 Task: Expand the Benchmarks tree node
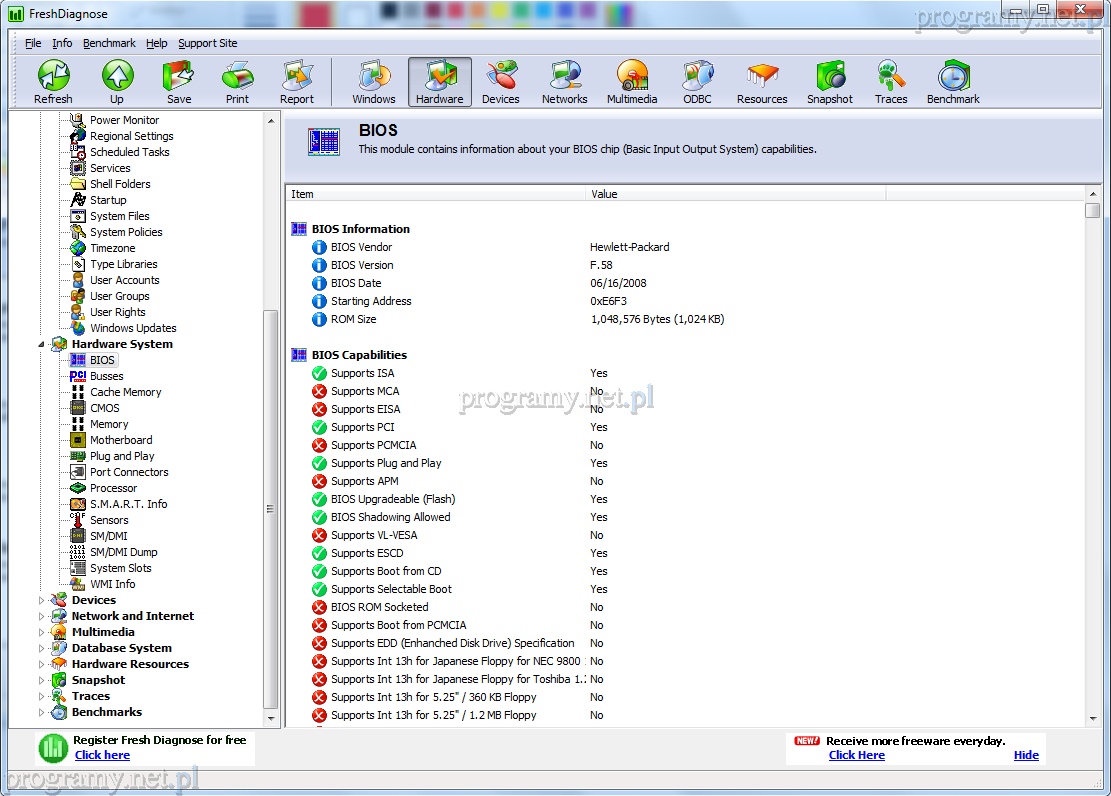(42, 712)
